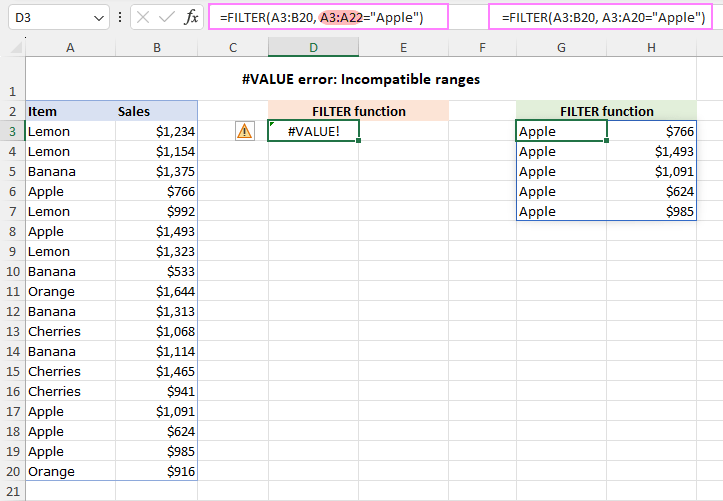Click the Enter checkmark formula bar icon
Image resolution: width=723 pixels, height=501 pixels.
pos(168,17)
